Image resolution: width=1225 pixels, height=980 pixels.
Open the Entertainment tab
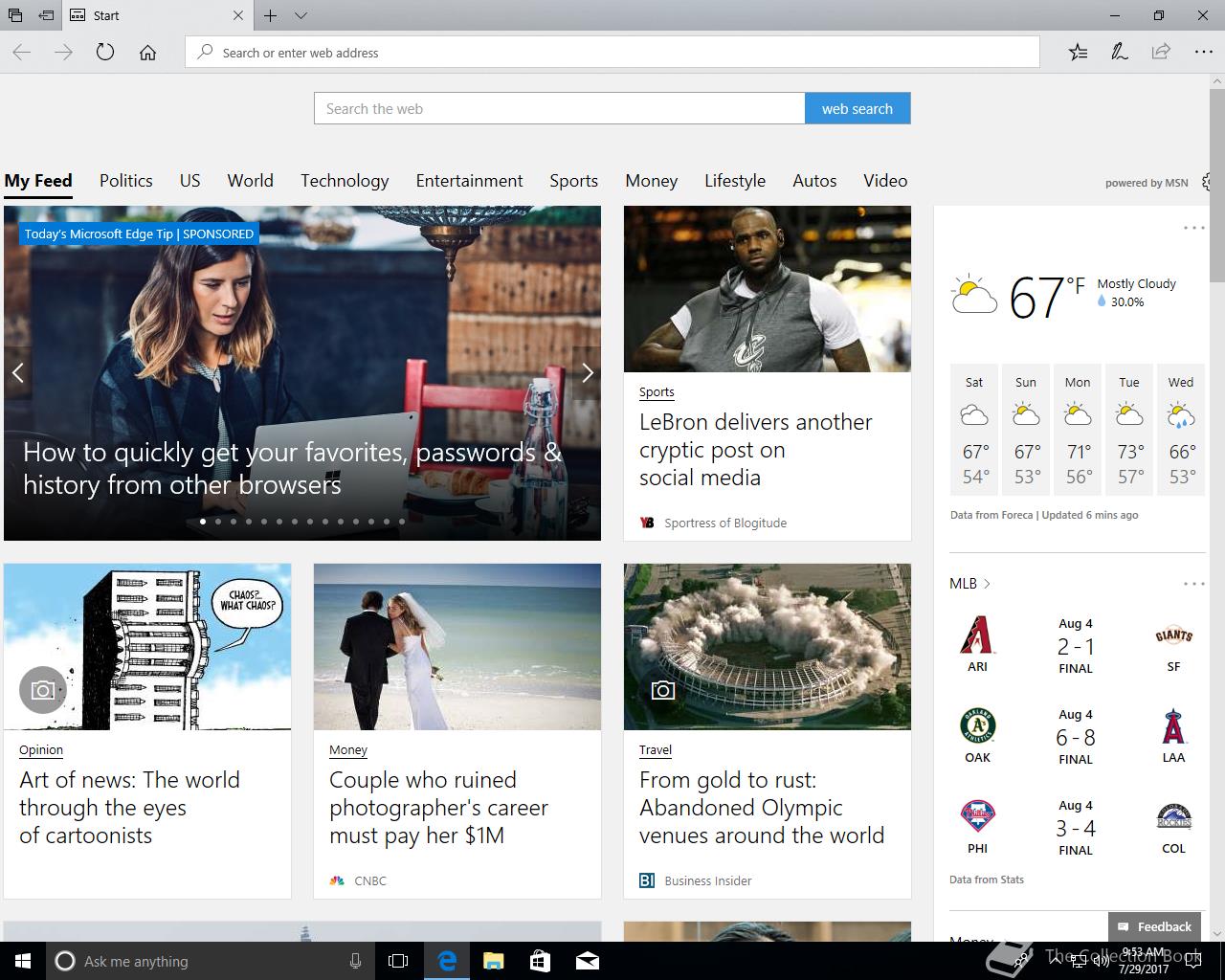[x=469, y=181]
